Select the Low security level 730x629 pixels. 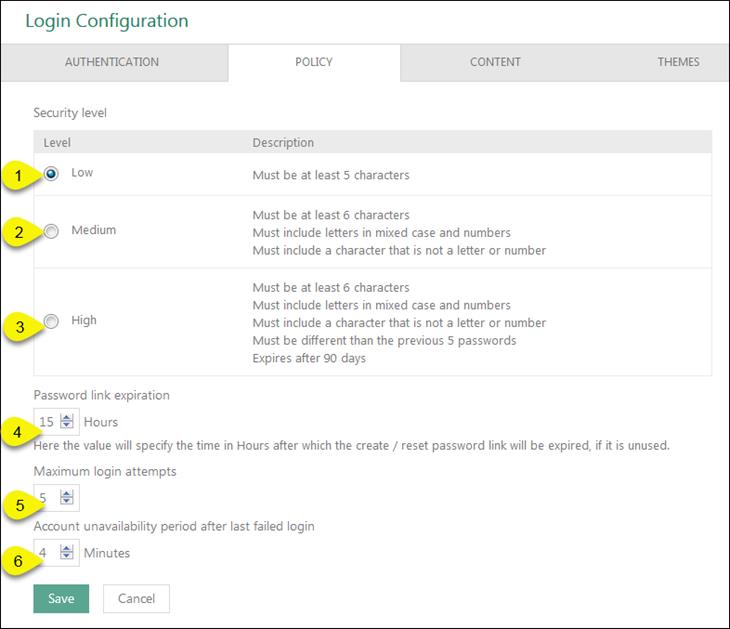click(x=51, y=174)
